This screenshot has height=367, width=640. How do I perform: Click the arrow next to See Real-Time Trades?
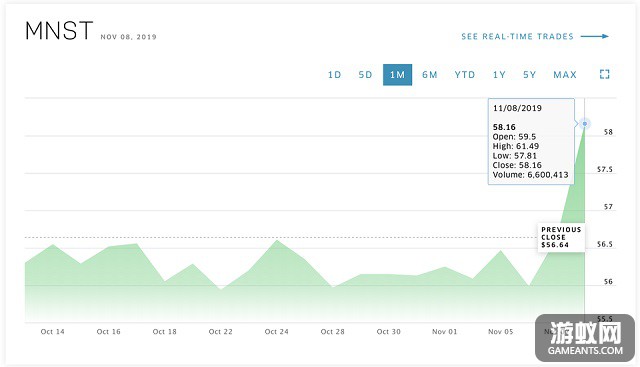tap(595, 36)
